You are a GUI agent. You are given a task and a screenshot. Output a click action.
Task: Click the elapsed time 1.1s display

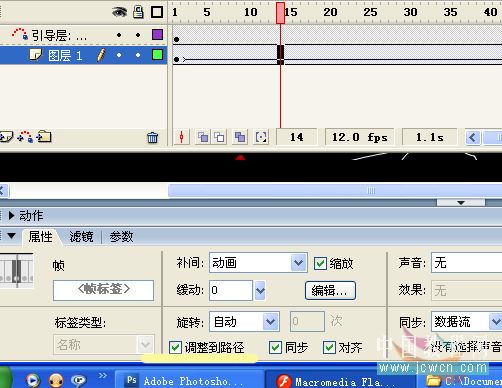430,137
